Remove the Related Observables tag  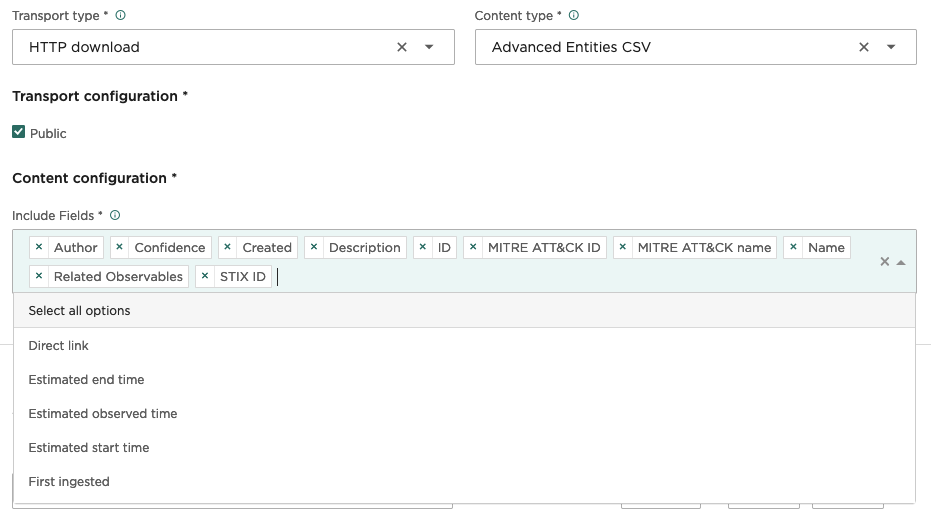coord(39,276)
